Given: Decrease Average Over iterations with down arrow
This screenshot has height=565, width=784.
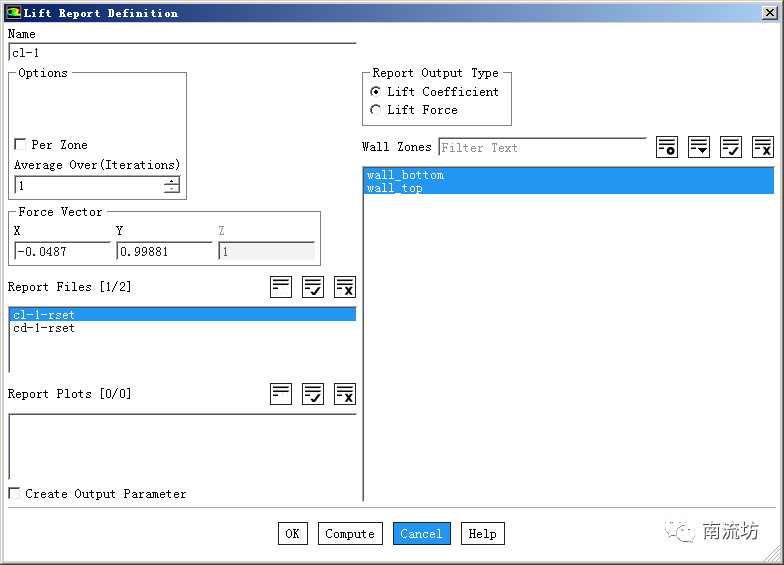Looking at the screenshot, I should (x=172, y=190).
